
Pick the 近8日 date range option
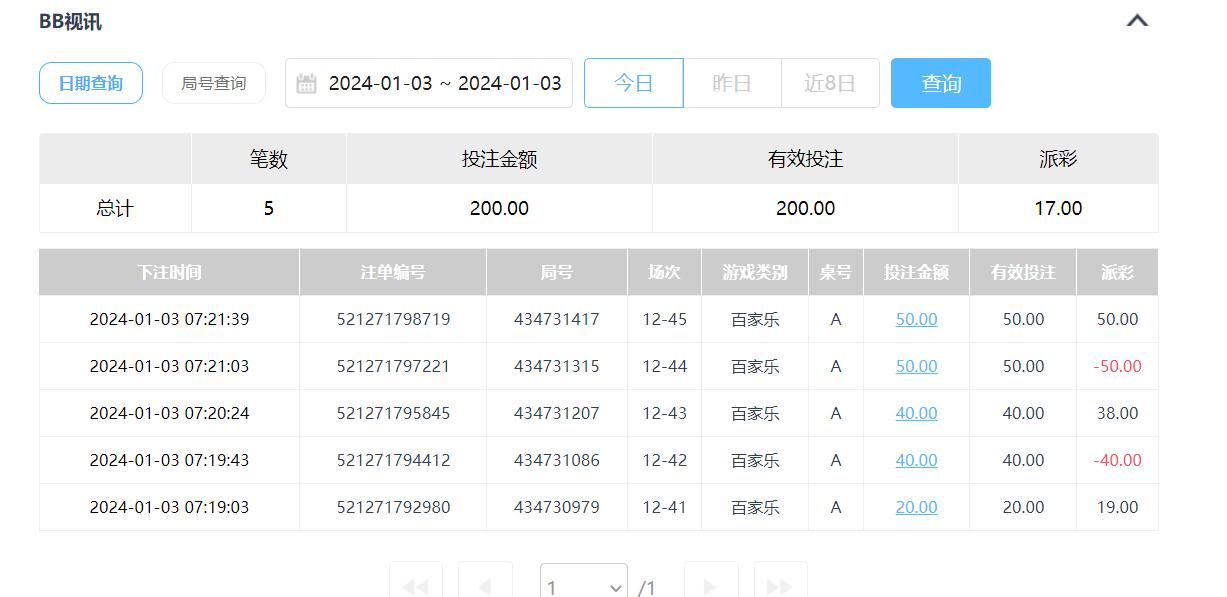pos(830,83)
